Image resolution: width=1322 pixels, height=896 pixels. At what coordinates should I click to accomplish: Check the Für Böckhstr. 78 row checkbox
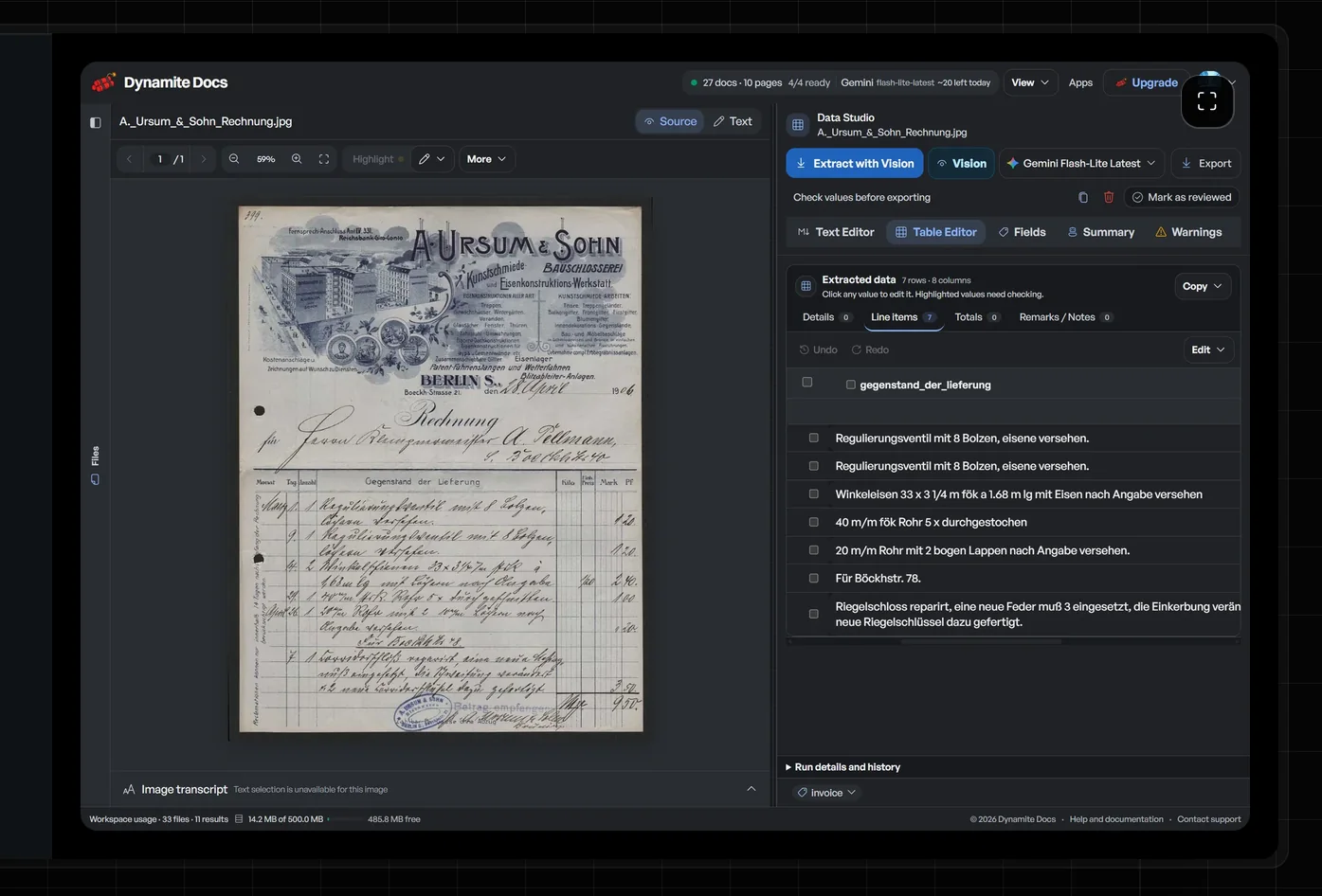click(813, 578)
